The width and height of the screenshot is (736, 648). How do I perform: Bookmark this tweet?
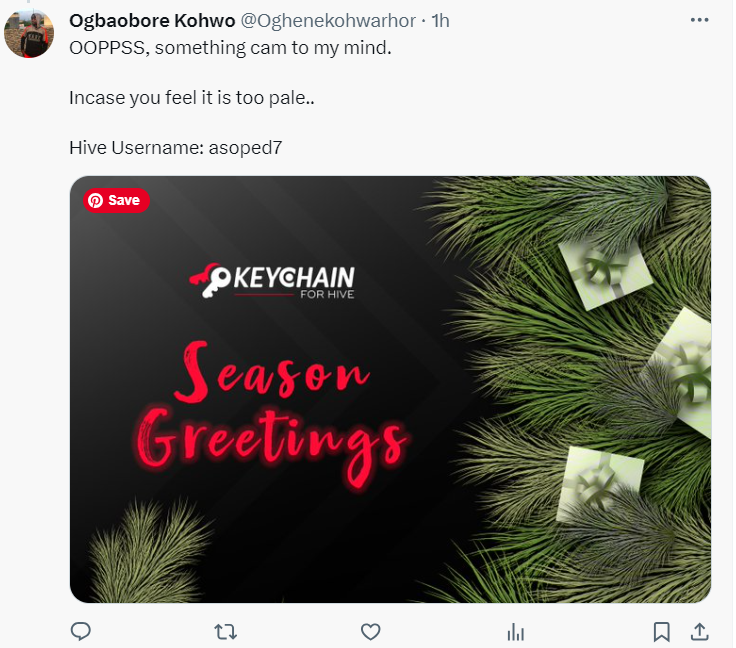click(x=661, y=632)
